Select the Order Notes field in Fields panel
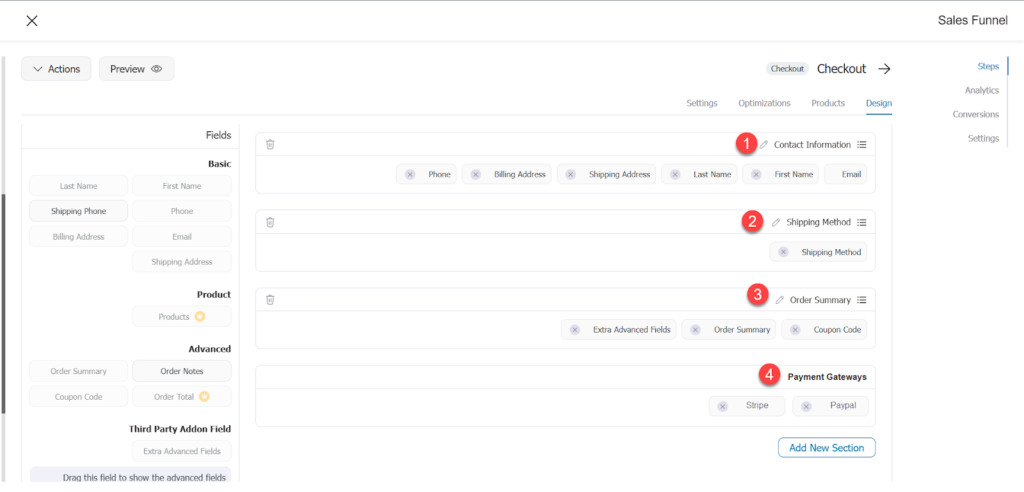 point(182,371)
